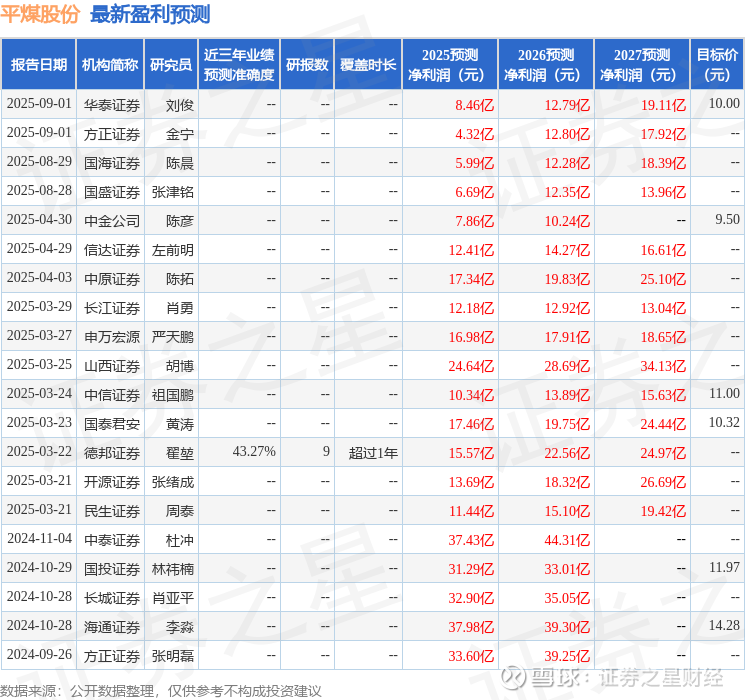The width and height of the screenshot is (745, 700).
Task: Select 申万宏源 institution cell
Action: click(112, 337)
